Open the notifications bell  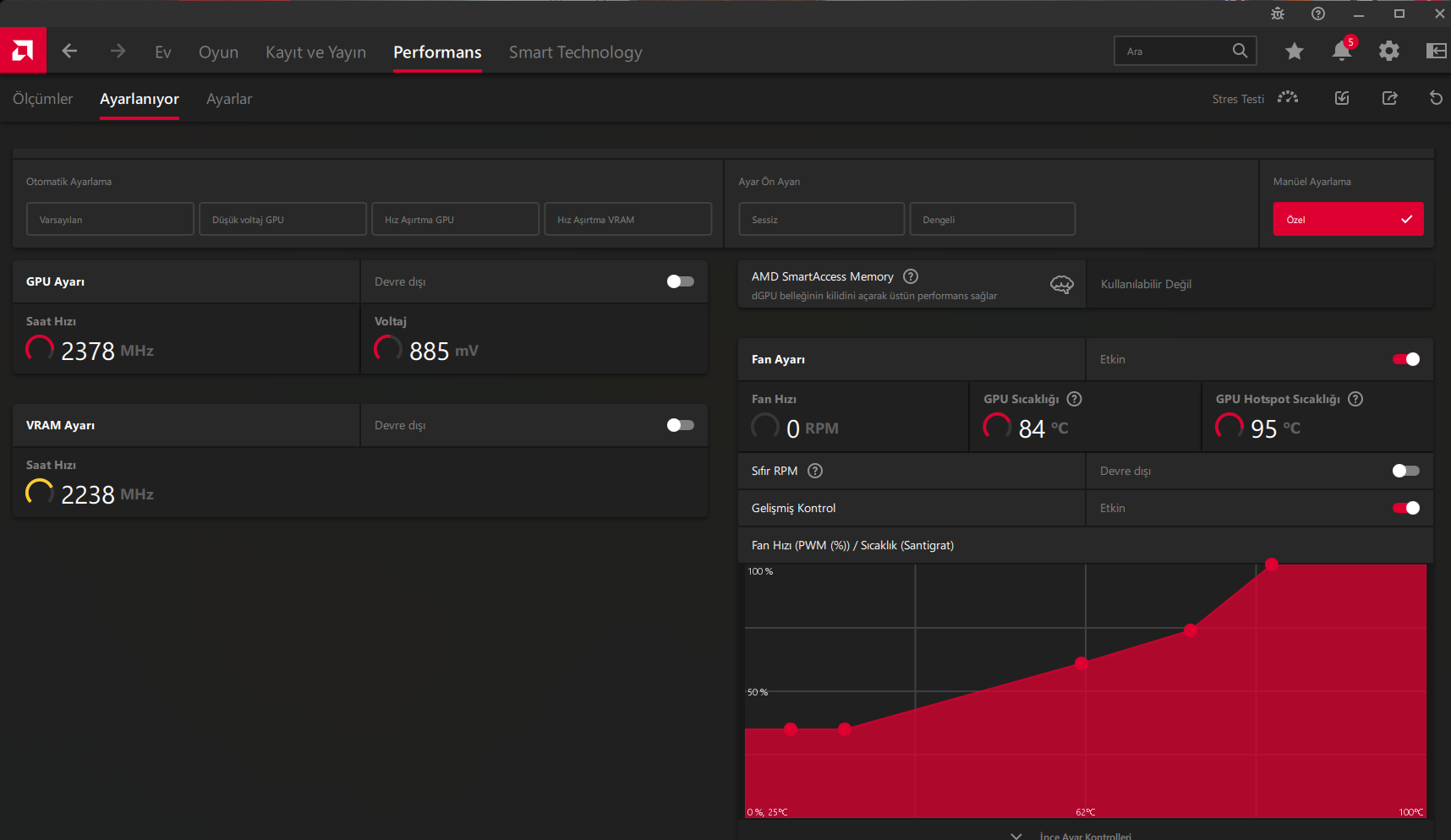point(1342,51)
